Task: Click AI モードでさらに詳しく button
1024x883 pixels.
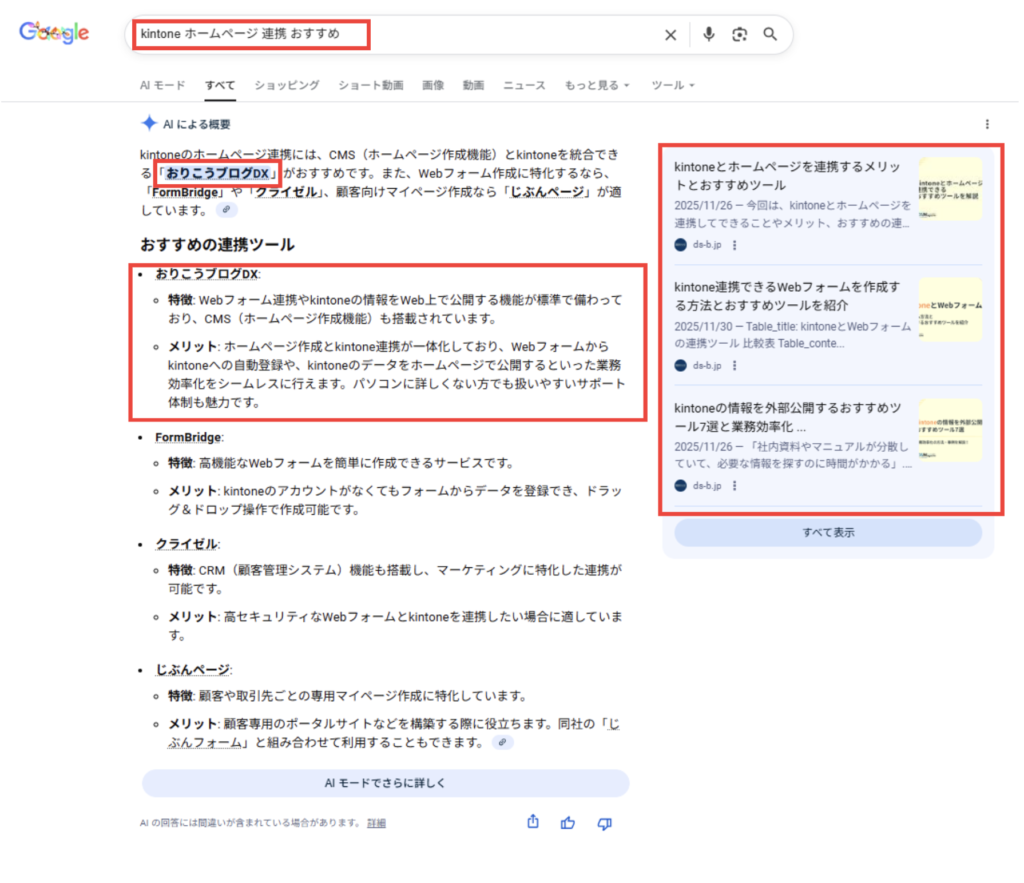Action: coord(385,783)
